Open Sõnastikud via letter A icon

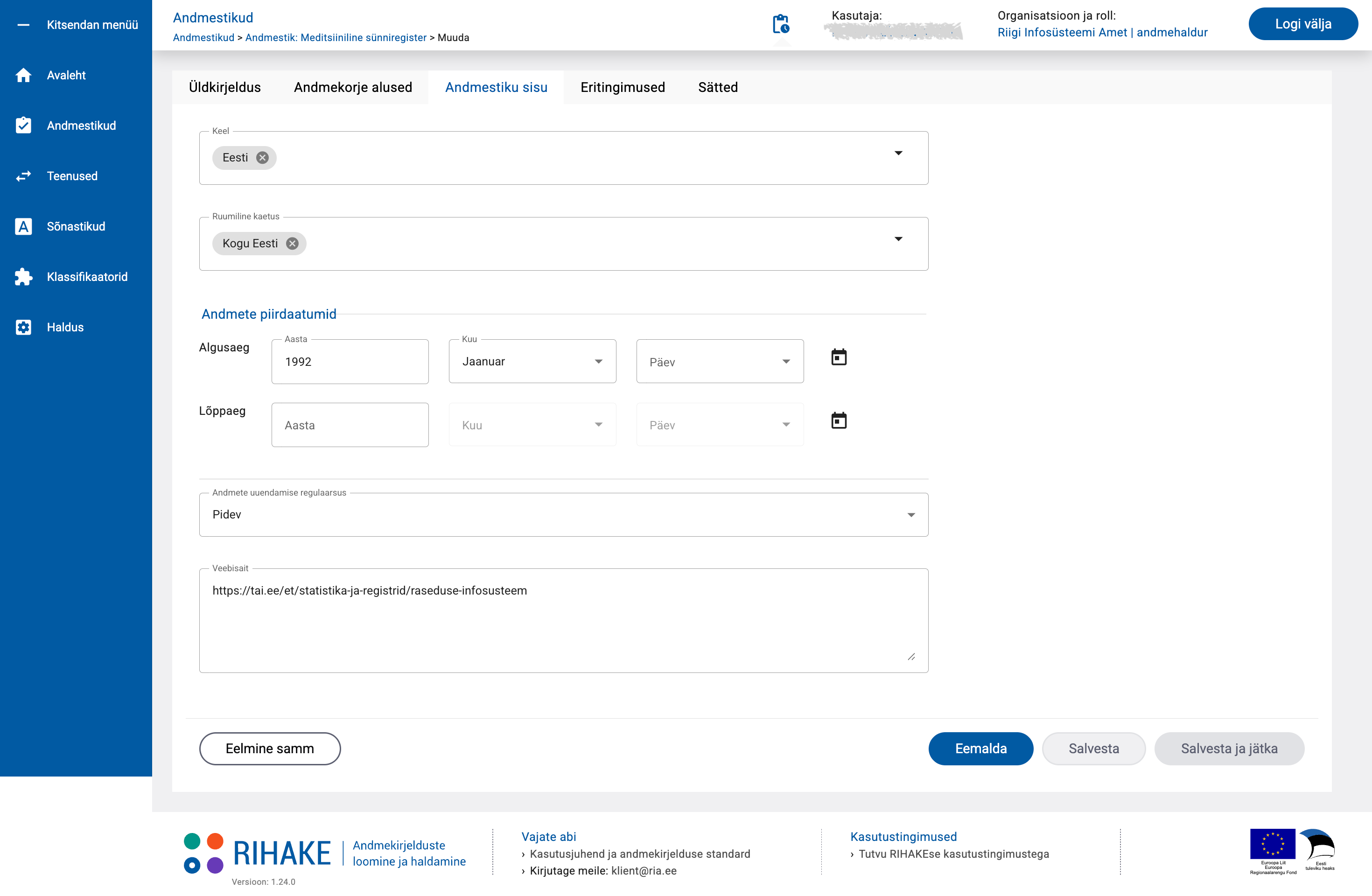[x=23, y=227]
